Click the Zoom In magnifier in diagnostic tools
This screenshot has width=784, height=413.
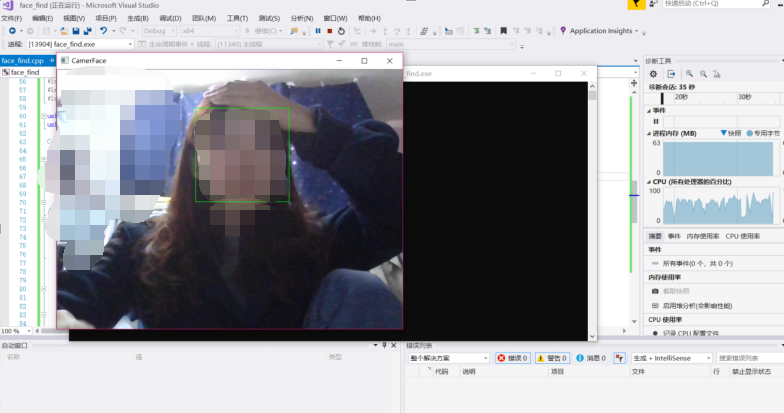click(690, 74)
